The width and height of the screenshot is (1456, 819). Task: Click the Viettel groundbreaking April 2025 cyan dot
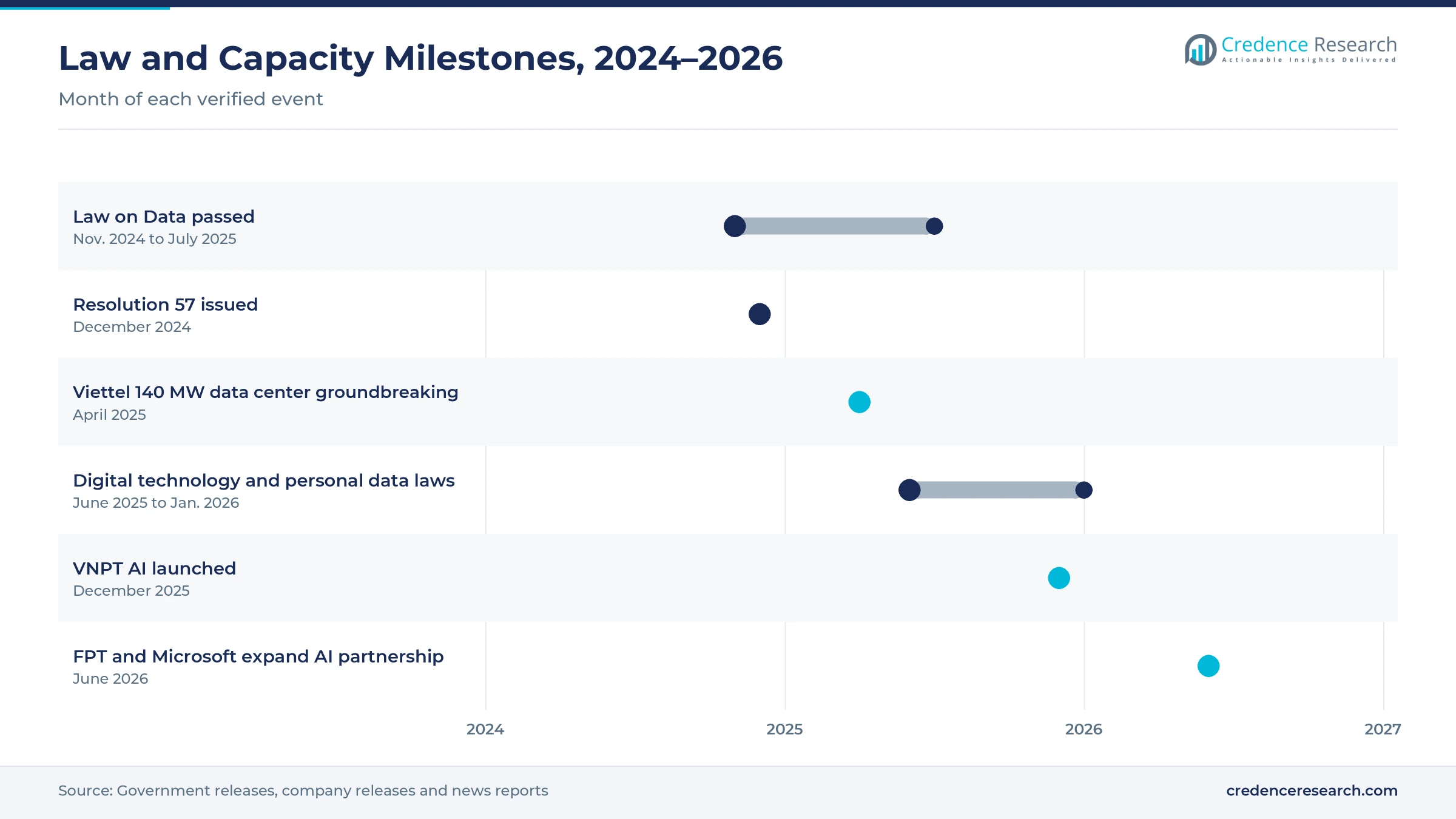(859, 402)
